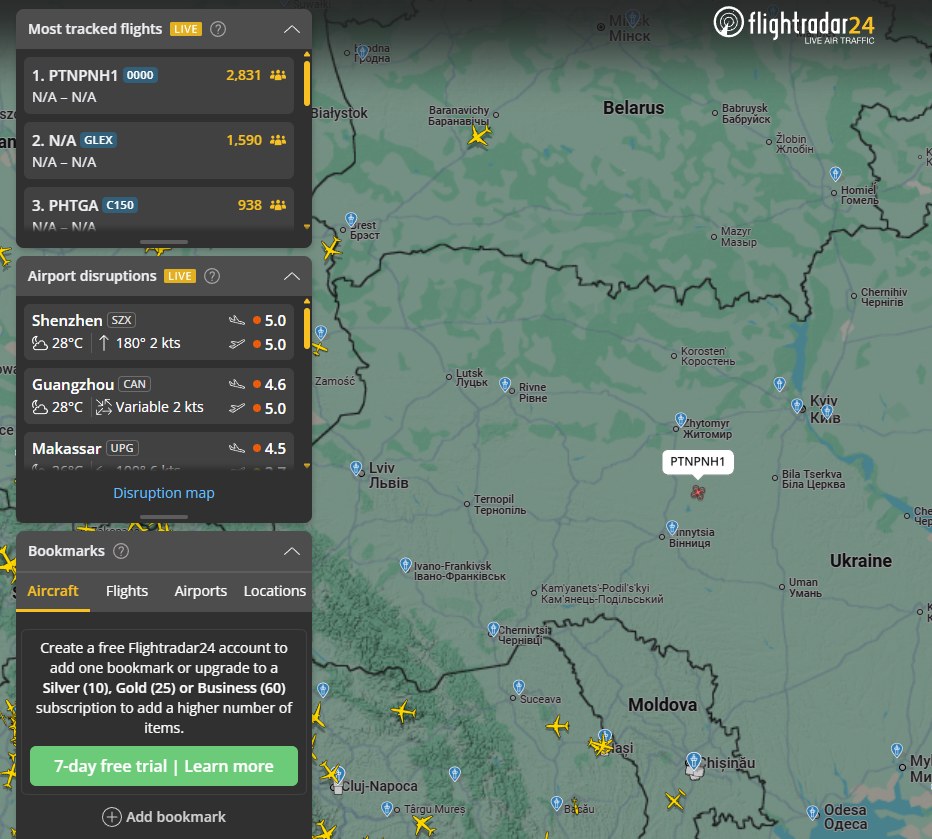Select the PHTGA tracked flight row
The height and width of the screenshot is (839, 932).
point(159,209)
